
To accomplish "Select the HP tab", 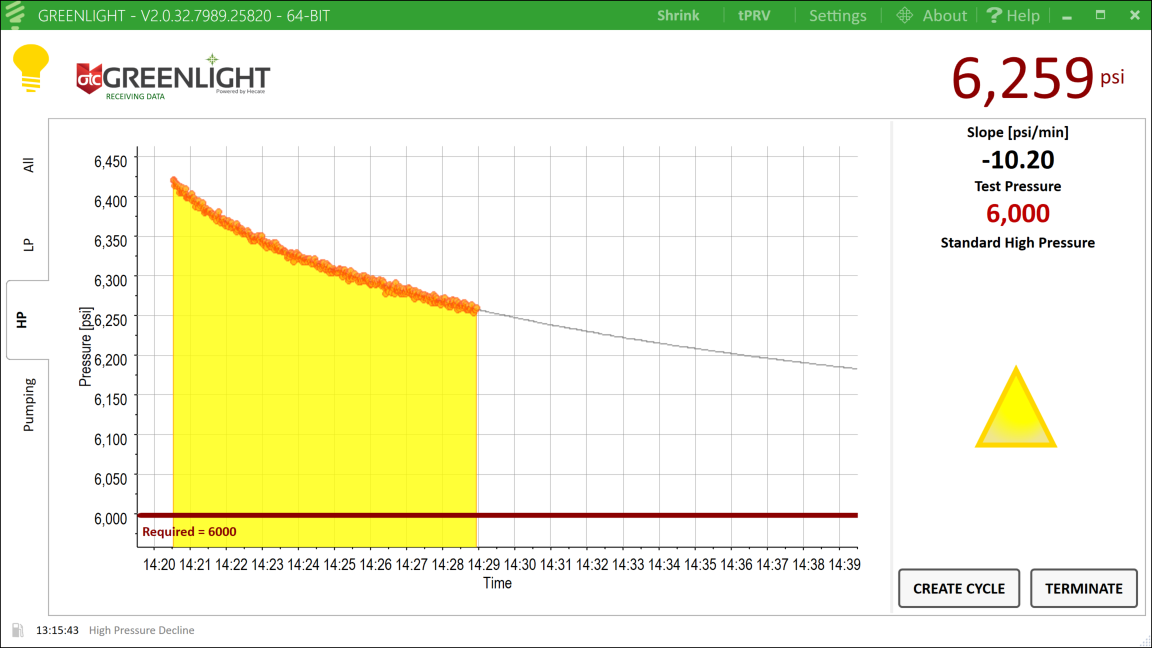I will pos(22,320).
